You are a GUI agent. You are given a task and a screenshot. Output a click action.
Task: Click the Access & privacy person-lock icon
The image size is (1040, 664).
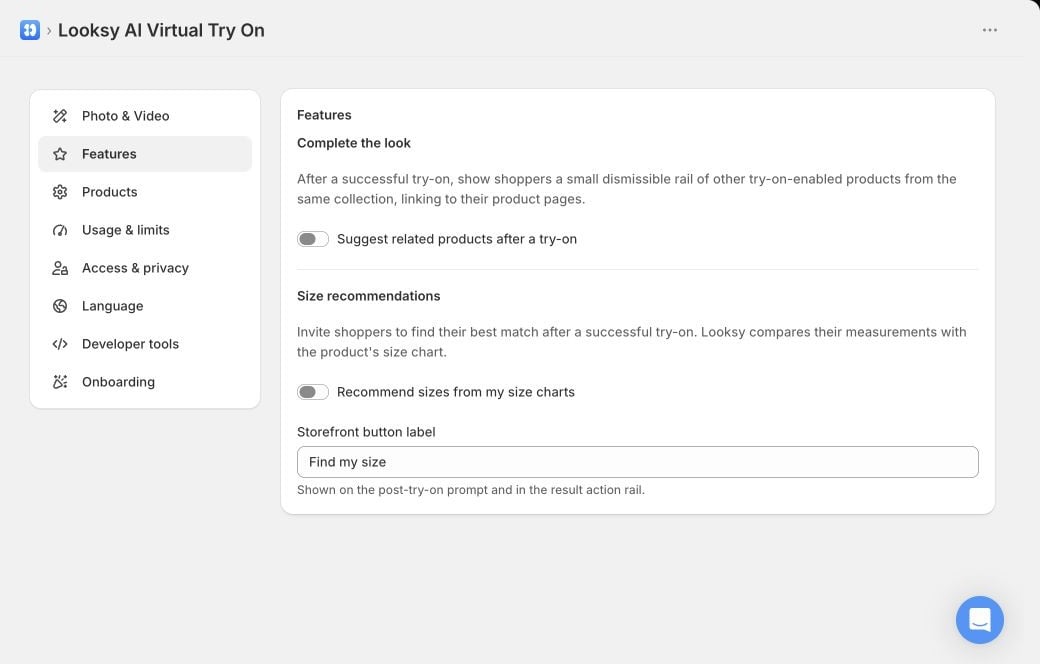click(60, 268)
